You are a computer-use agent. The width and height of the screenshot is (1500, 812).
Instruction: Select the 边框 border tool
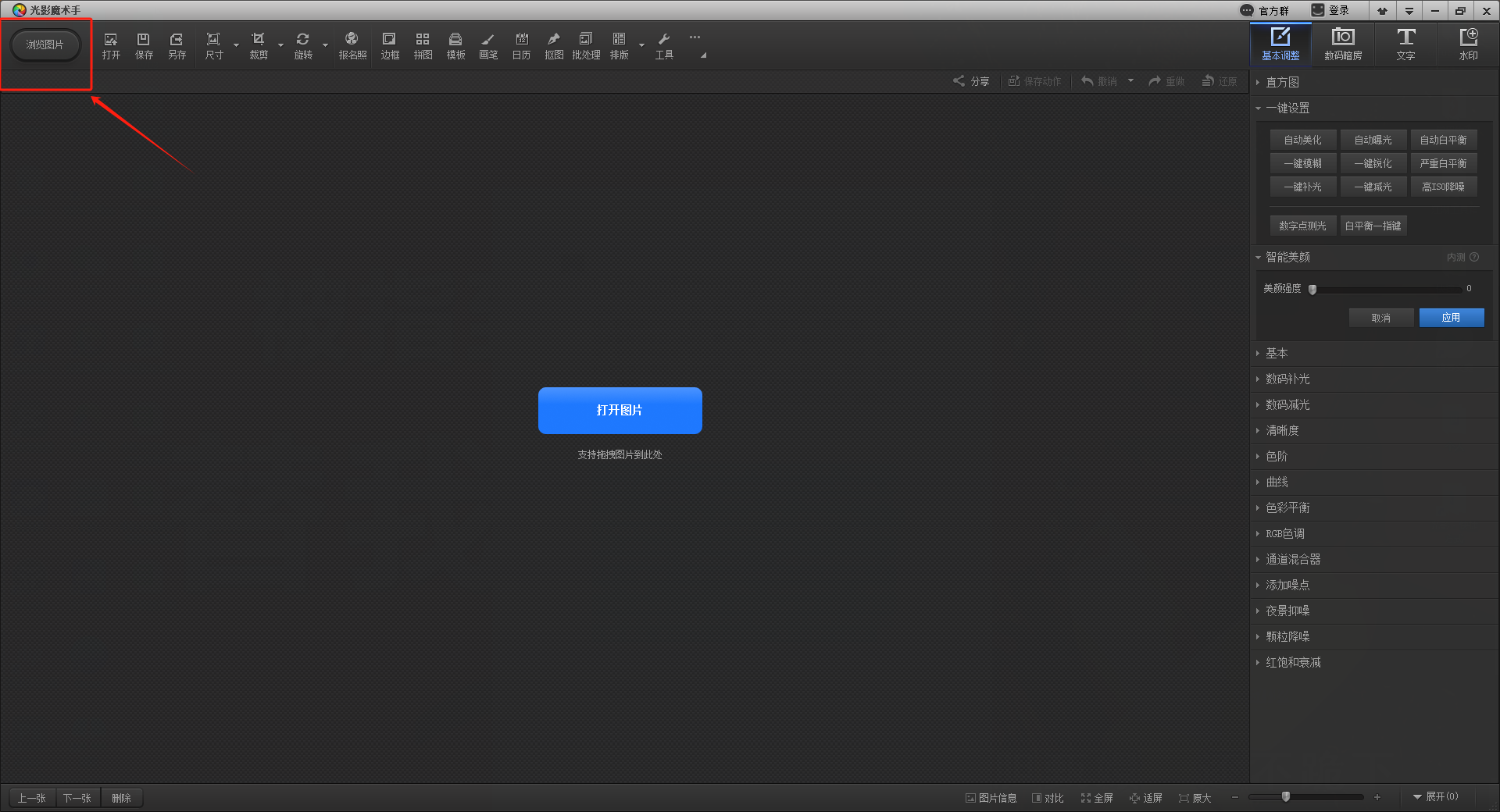click(x=389, y=45)
